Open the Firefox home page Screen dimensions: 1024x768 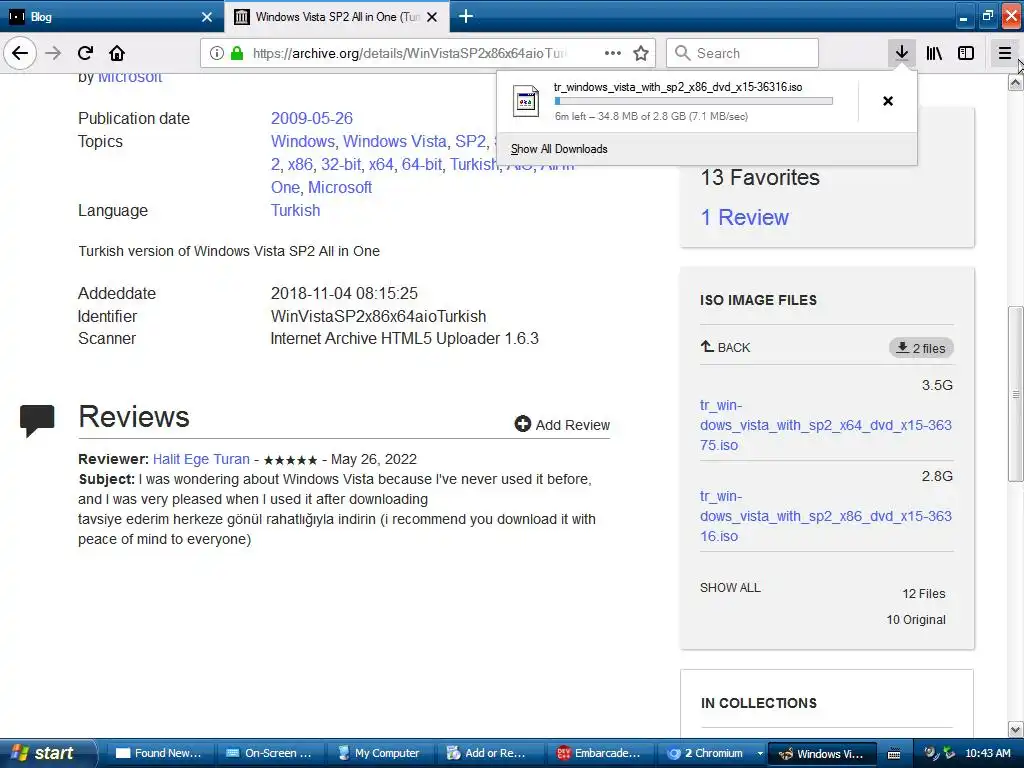(117, 53)
